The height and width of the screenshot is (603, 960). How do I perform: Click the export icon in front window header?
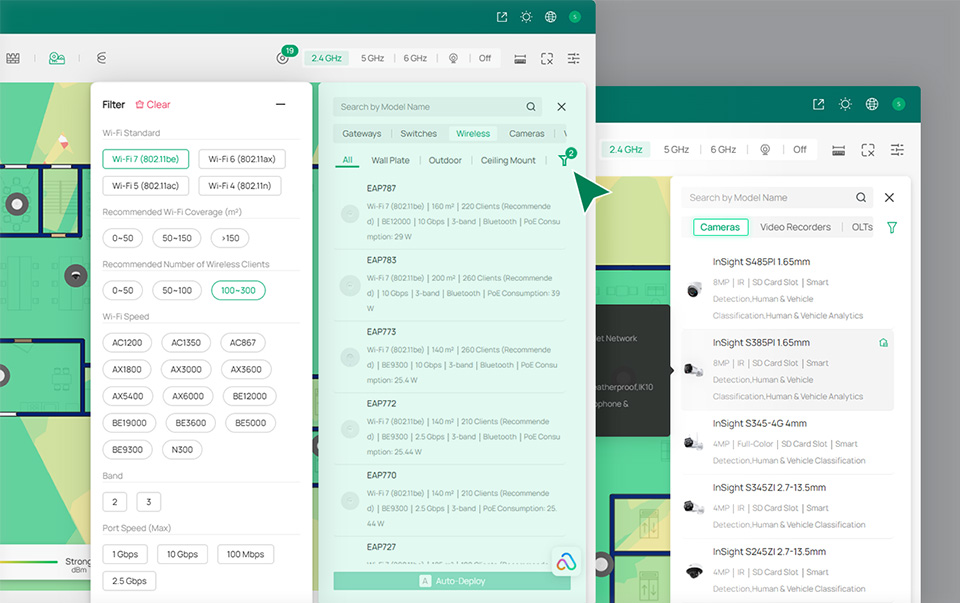[x=502, y=17]
